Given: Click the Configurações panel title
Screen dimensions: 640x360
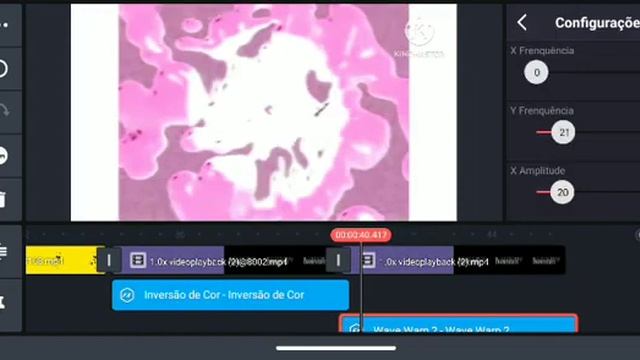Looking at the screenshot, I should (x=598, y=23).
